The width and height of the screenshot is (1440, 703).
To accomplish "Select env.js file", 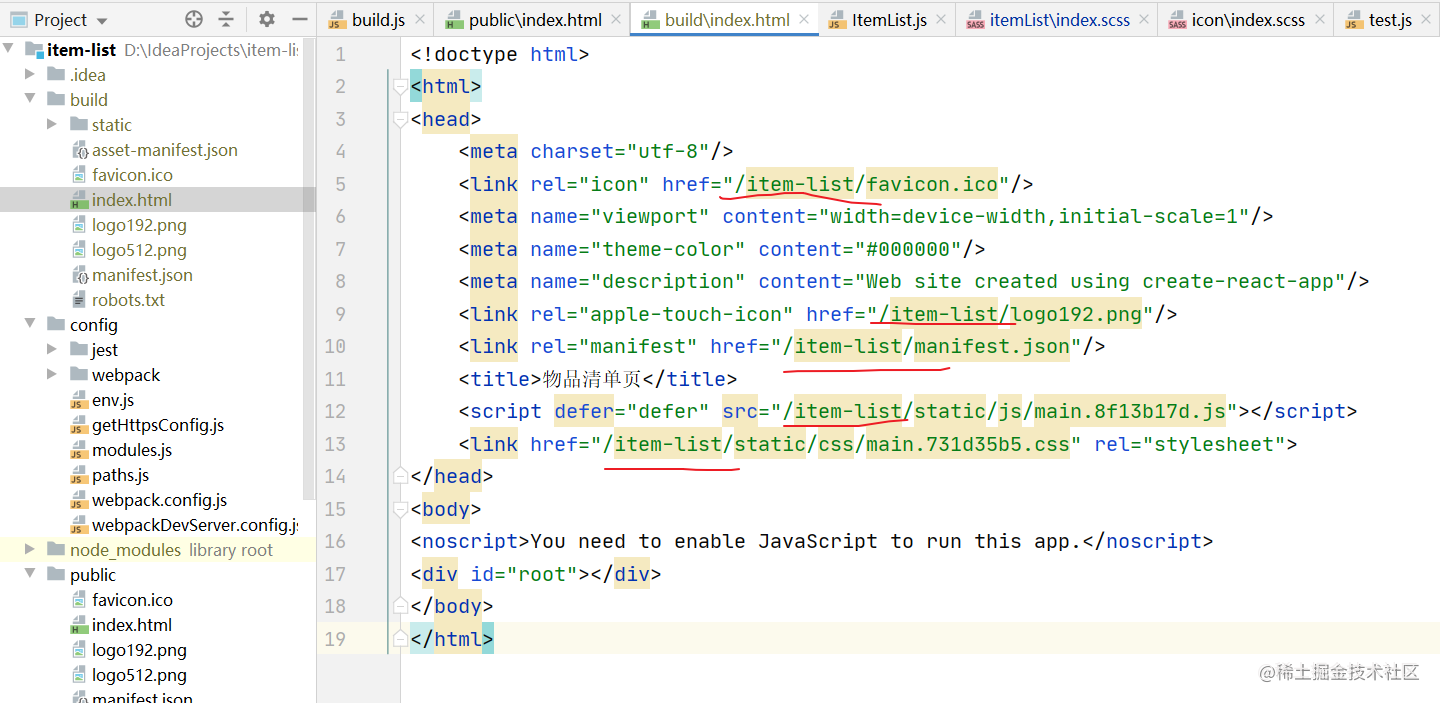I will coord(113,400).
